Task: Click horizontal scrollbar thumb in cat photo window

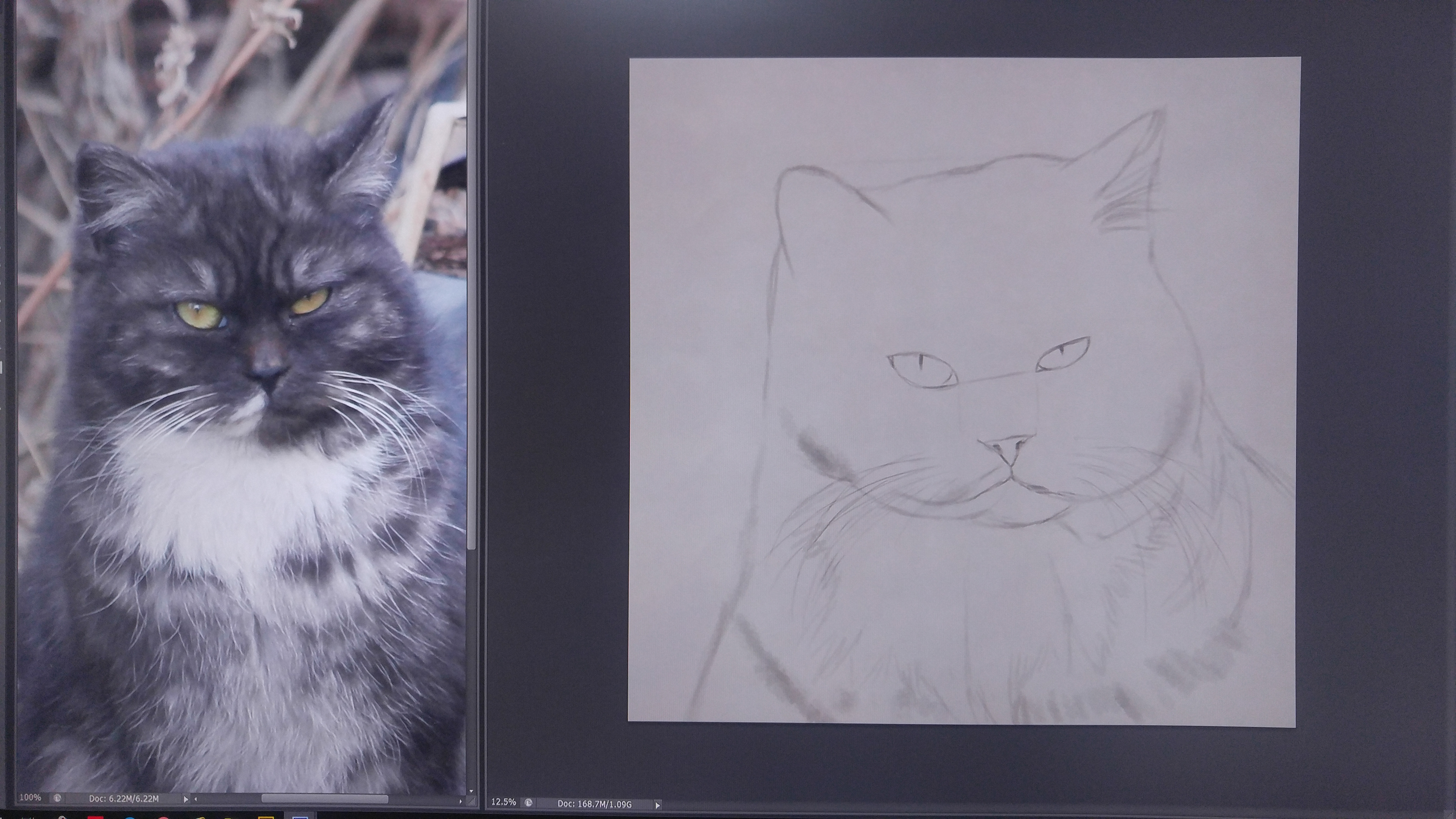Action: pyautogui.click(x=325, y=799)
